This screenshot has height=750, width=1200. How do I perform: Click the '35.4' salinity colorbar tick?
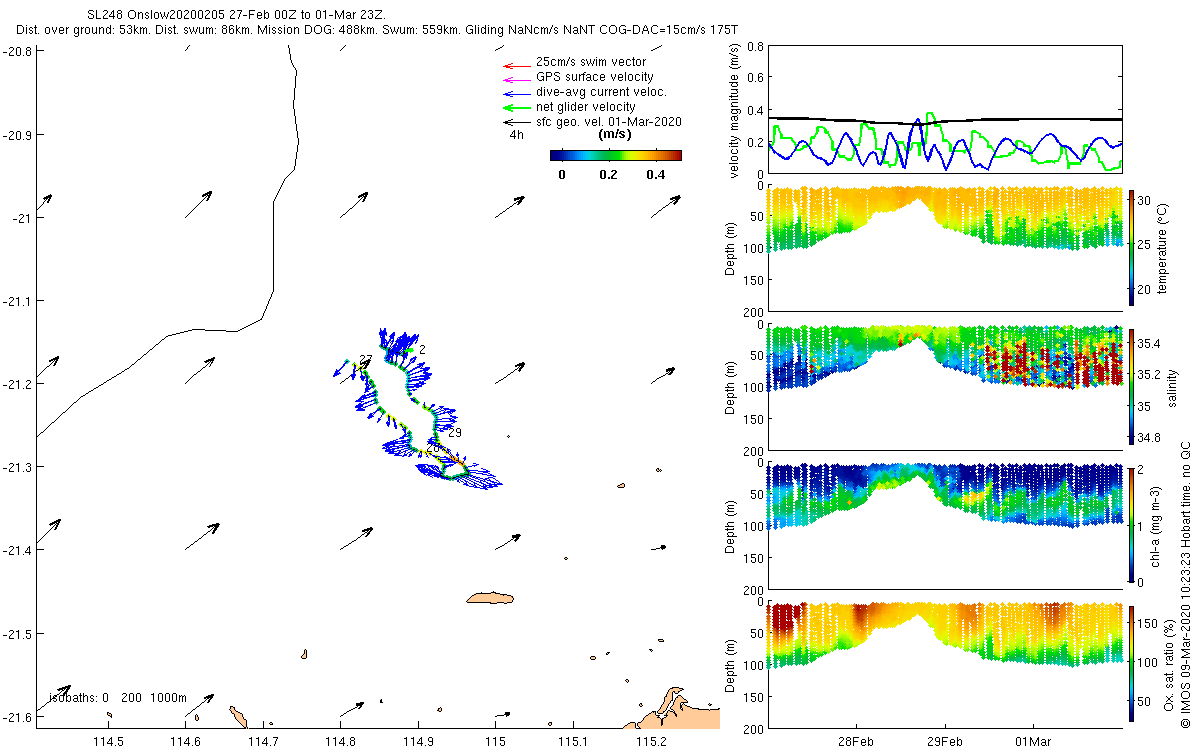(x=1150, y=343)
